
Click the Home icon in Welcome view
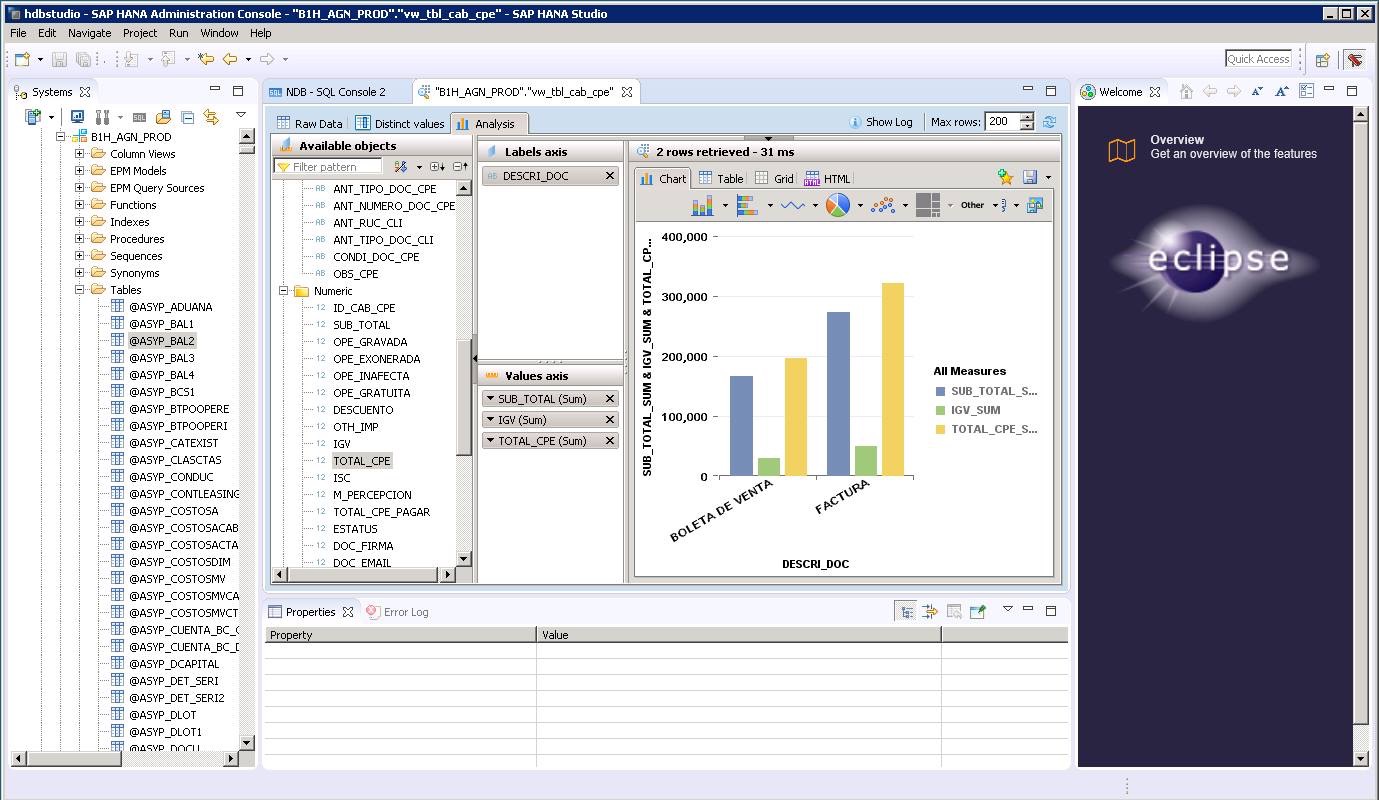tap(1186, 91)
